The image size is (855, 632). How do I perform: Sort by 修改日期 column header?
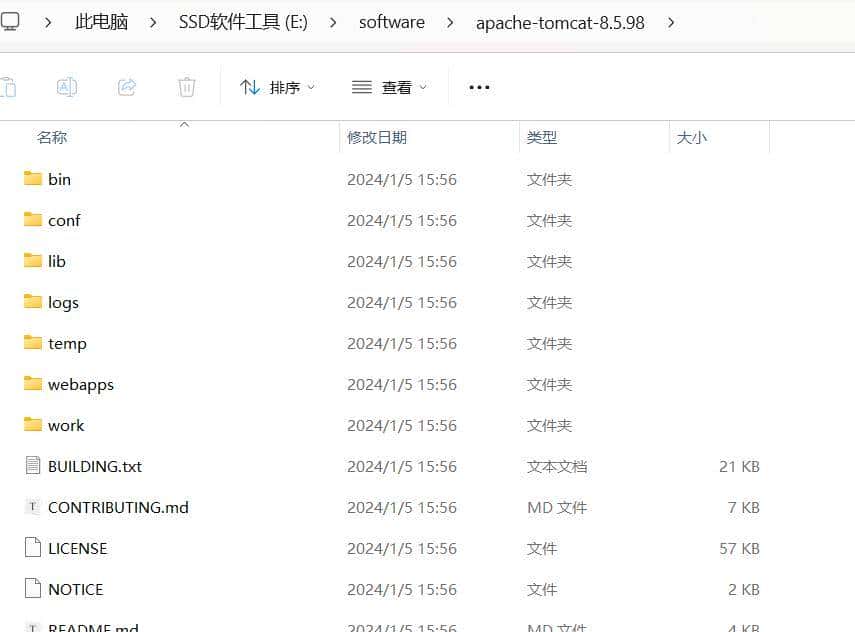[x=377, y=138]
